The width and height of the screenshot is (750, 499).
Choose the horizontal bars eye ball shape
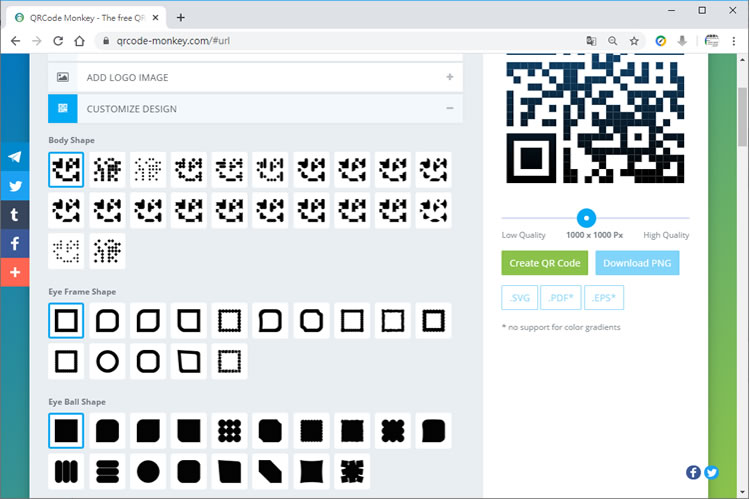(x=107, y=471)
